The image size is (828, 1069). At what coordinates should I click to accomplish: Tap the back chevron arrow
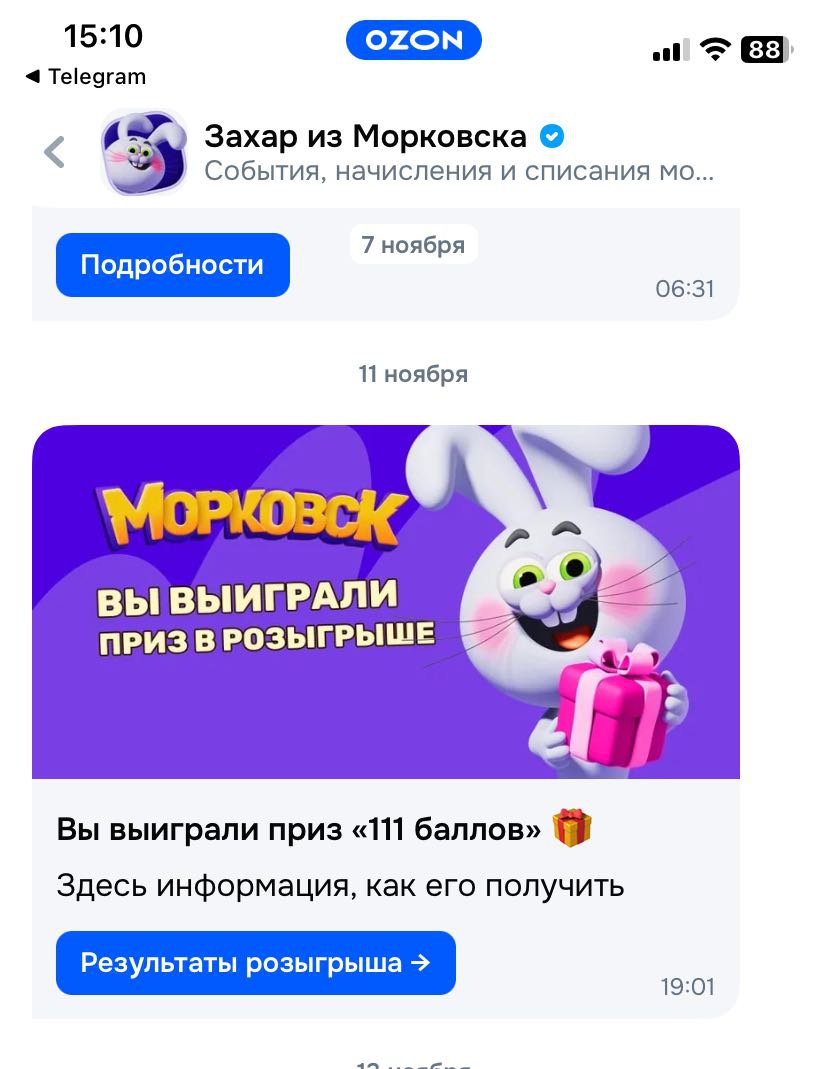click(55, 151)
